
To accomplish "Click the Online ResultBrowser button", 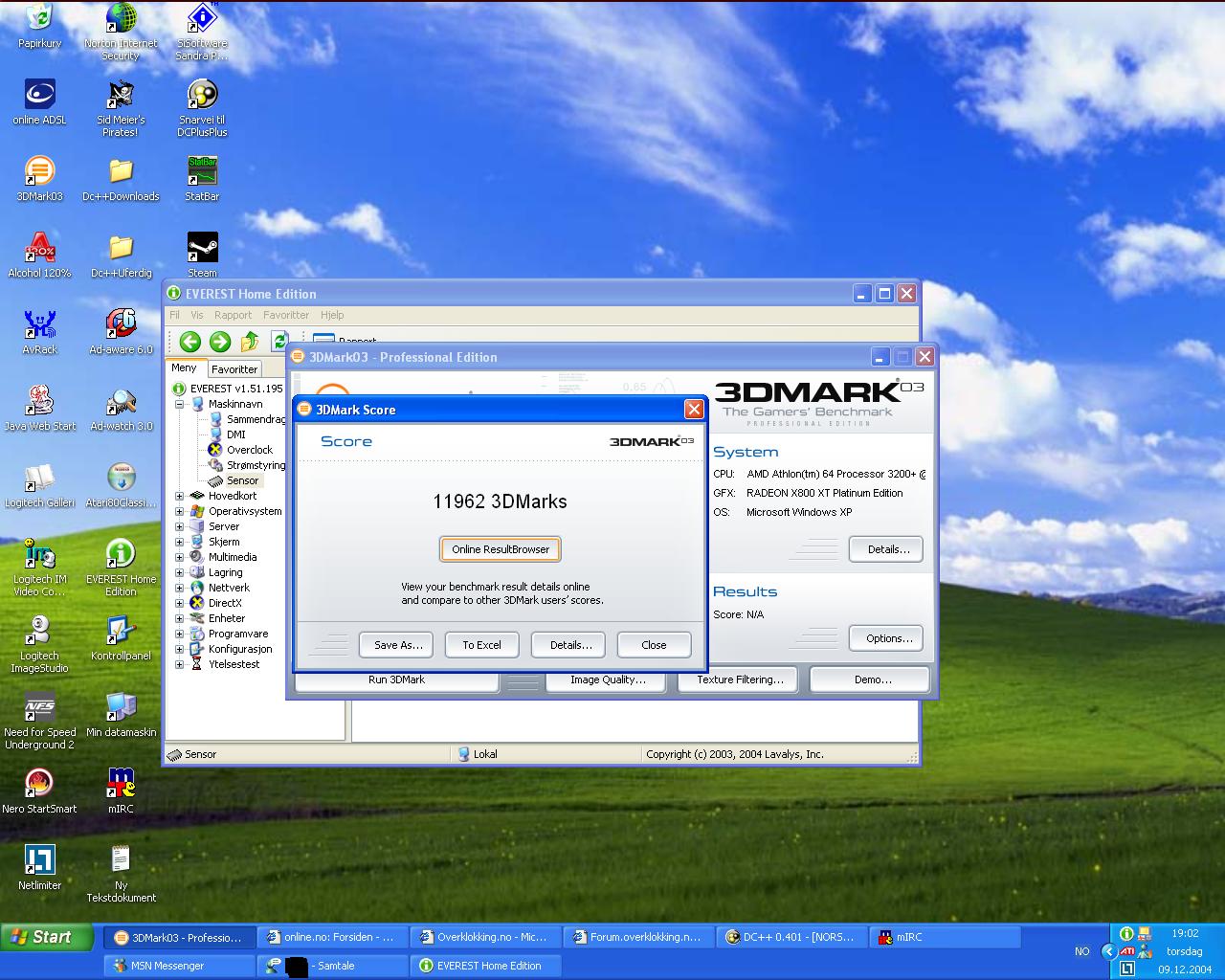I will [501, 549].
